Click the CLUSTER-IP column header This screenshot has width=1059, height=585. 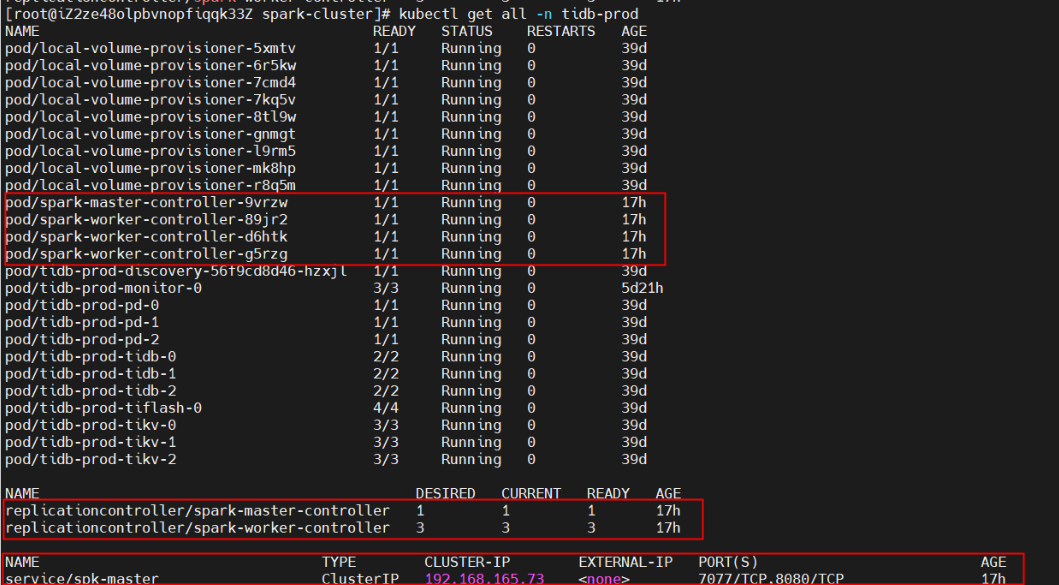point(467,562)
